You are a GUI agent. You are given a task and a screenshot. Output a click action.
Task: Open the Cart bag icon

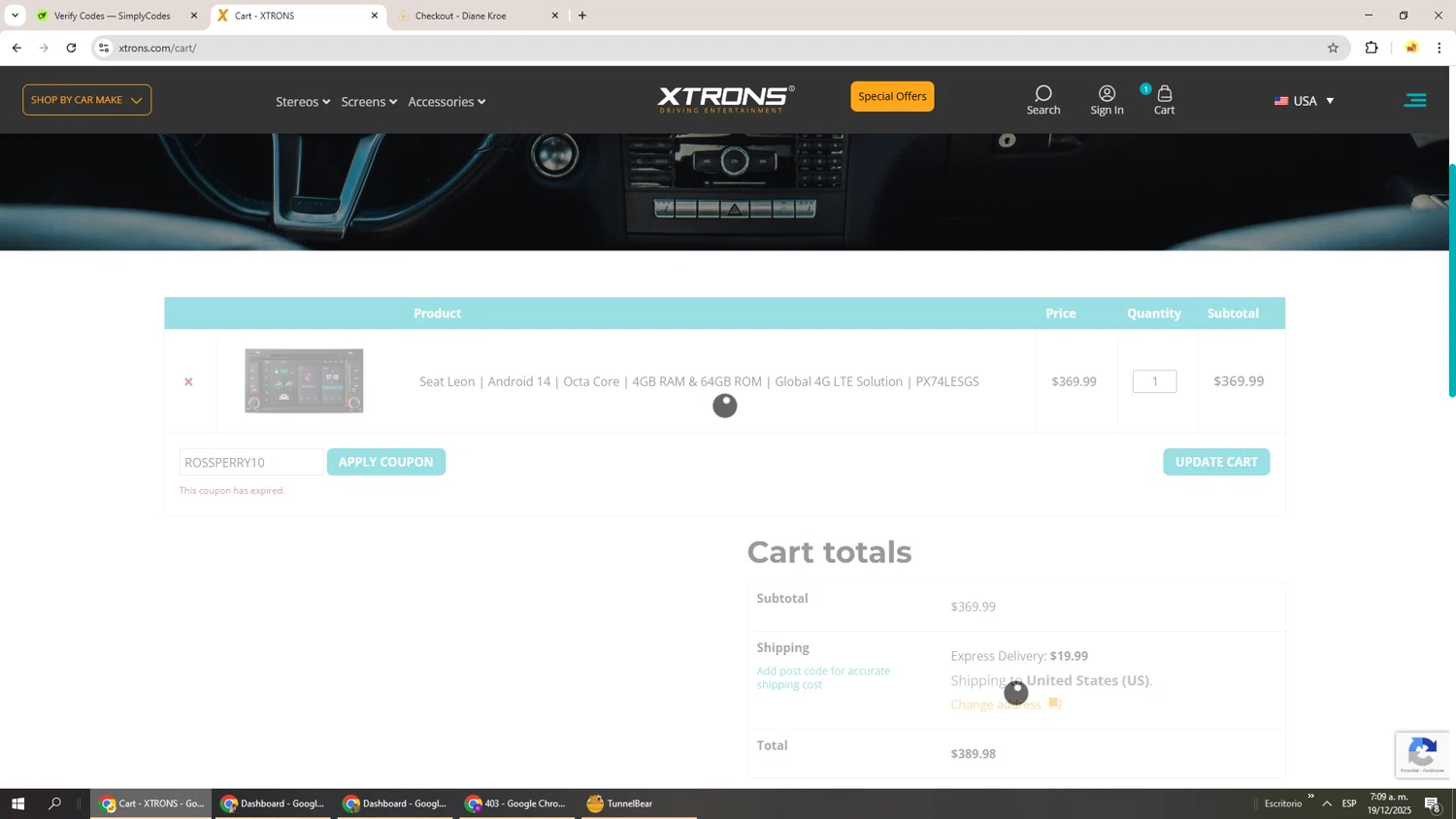coord(1164,100)
